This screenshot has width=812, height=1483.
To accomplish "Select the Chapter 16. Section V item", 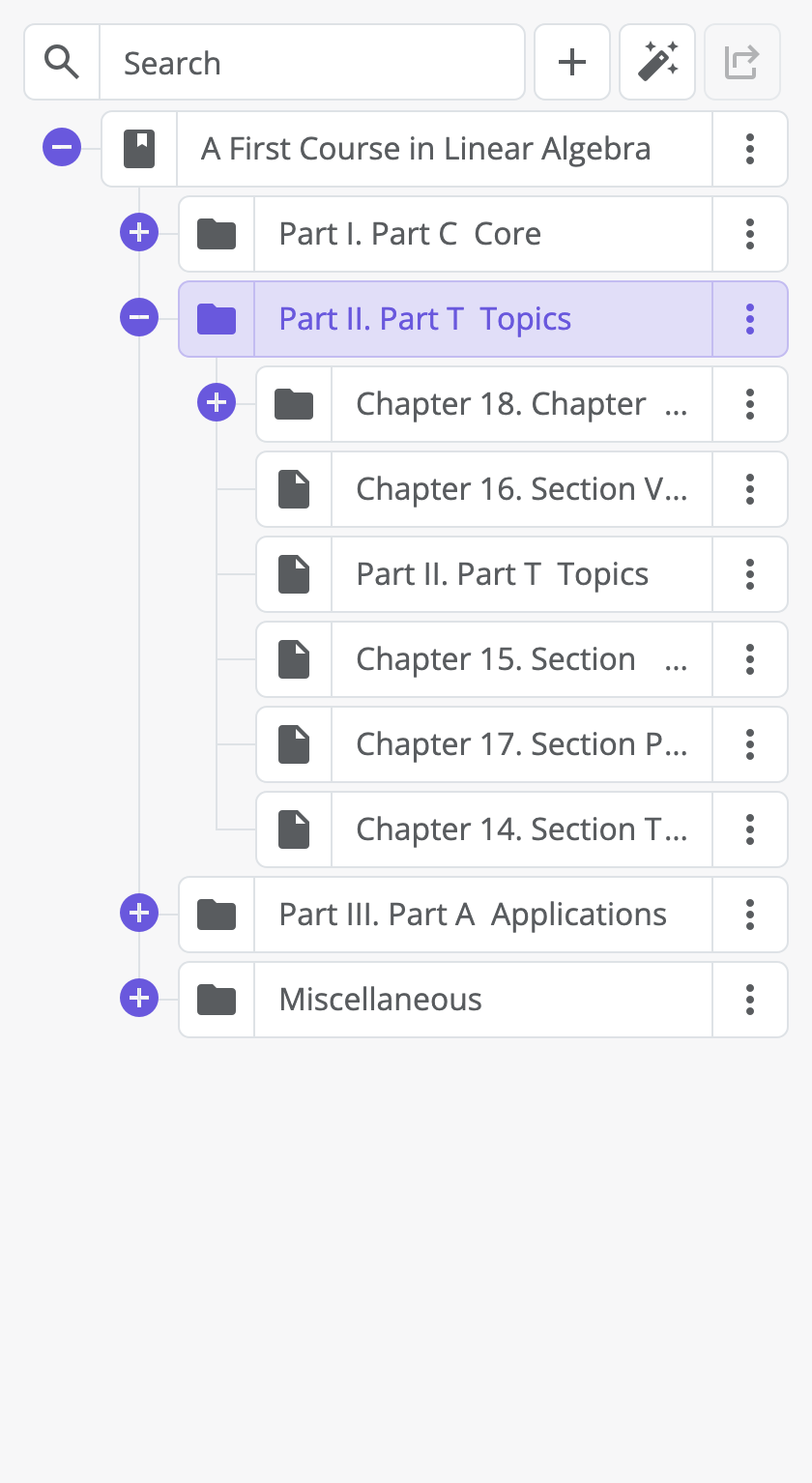I will [521, 489].
